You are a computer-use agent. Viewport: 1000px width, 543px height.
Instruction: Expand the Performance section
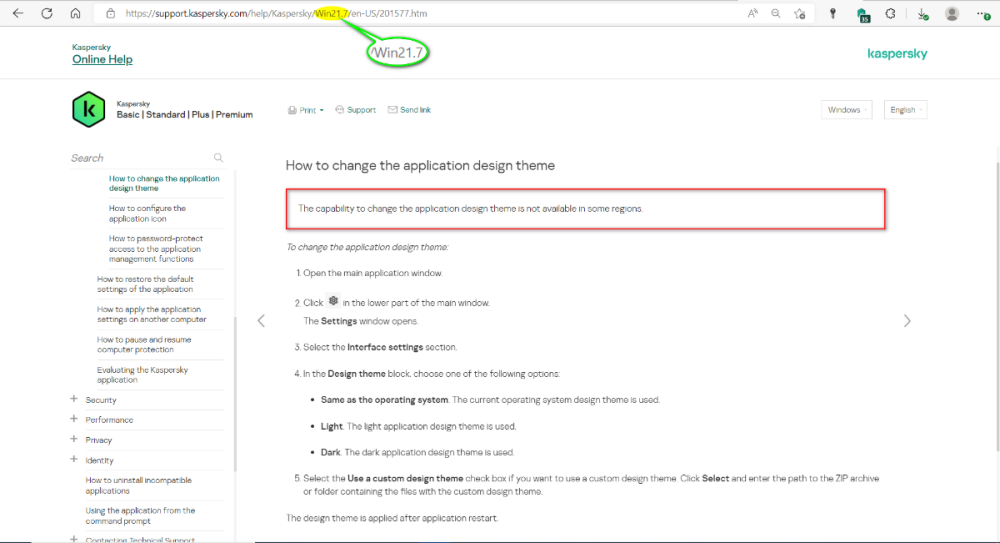click(x=73, y=419)
